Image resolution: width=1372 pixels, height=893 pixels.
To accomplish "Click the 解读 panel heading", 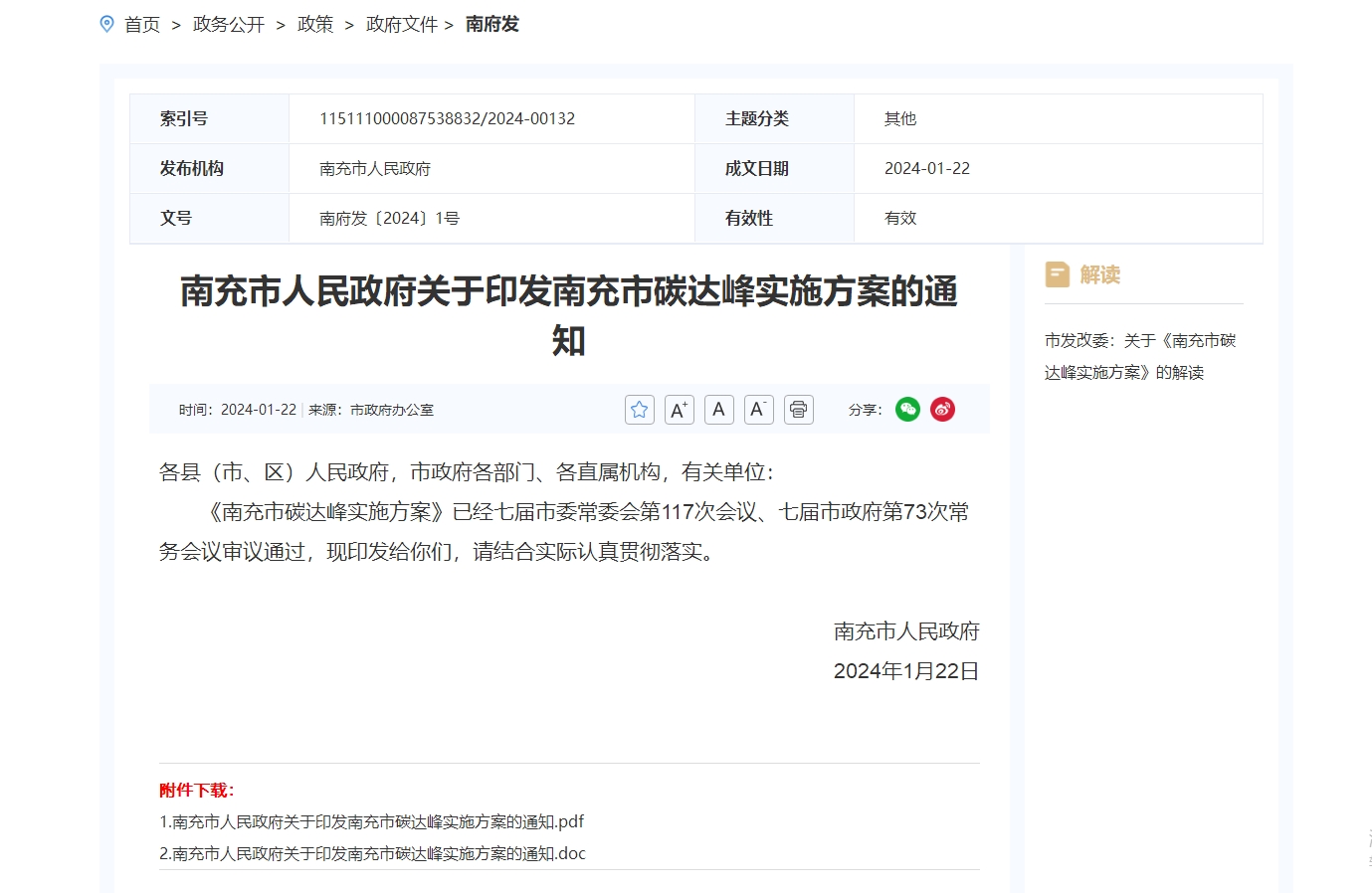I will click(1098, 274).
